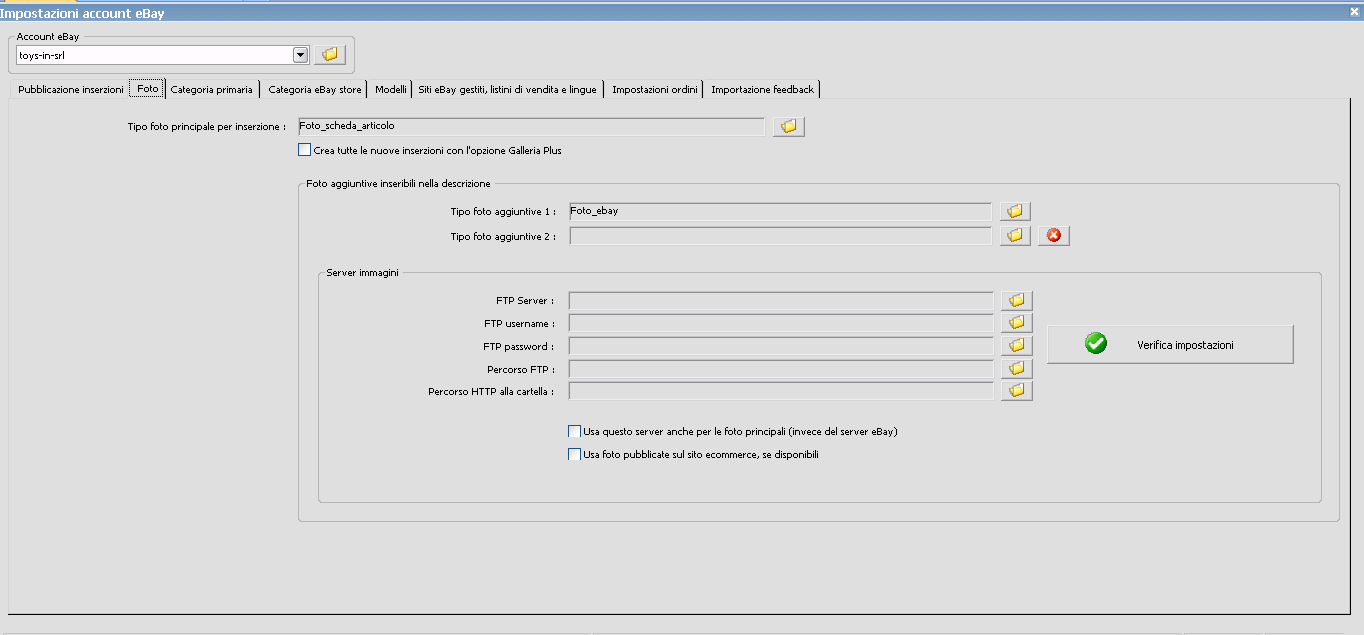
Task: Open the Importazione feedback tab
Action: pos(763,89)
